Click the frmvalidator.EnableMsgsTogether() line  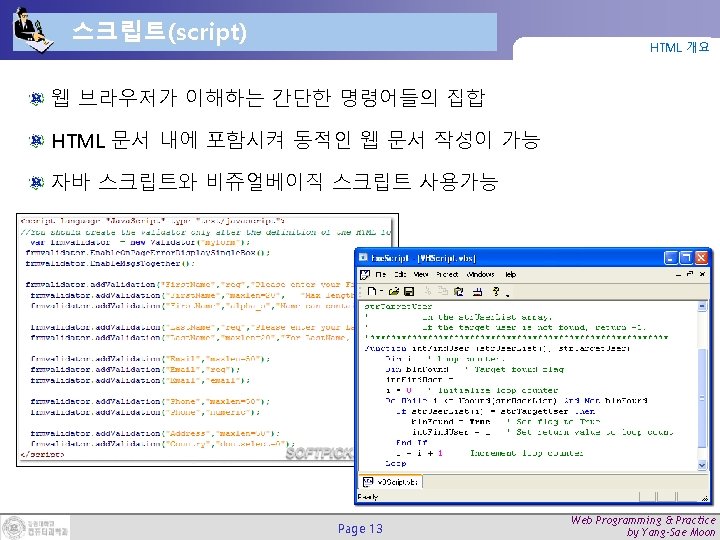point(110,263)
